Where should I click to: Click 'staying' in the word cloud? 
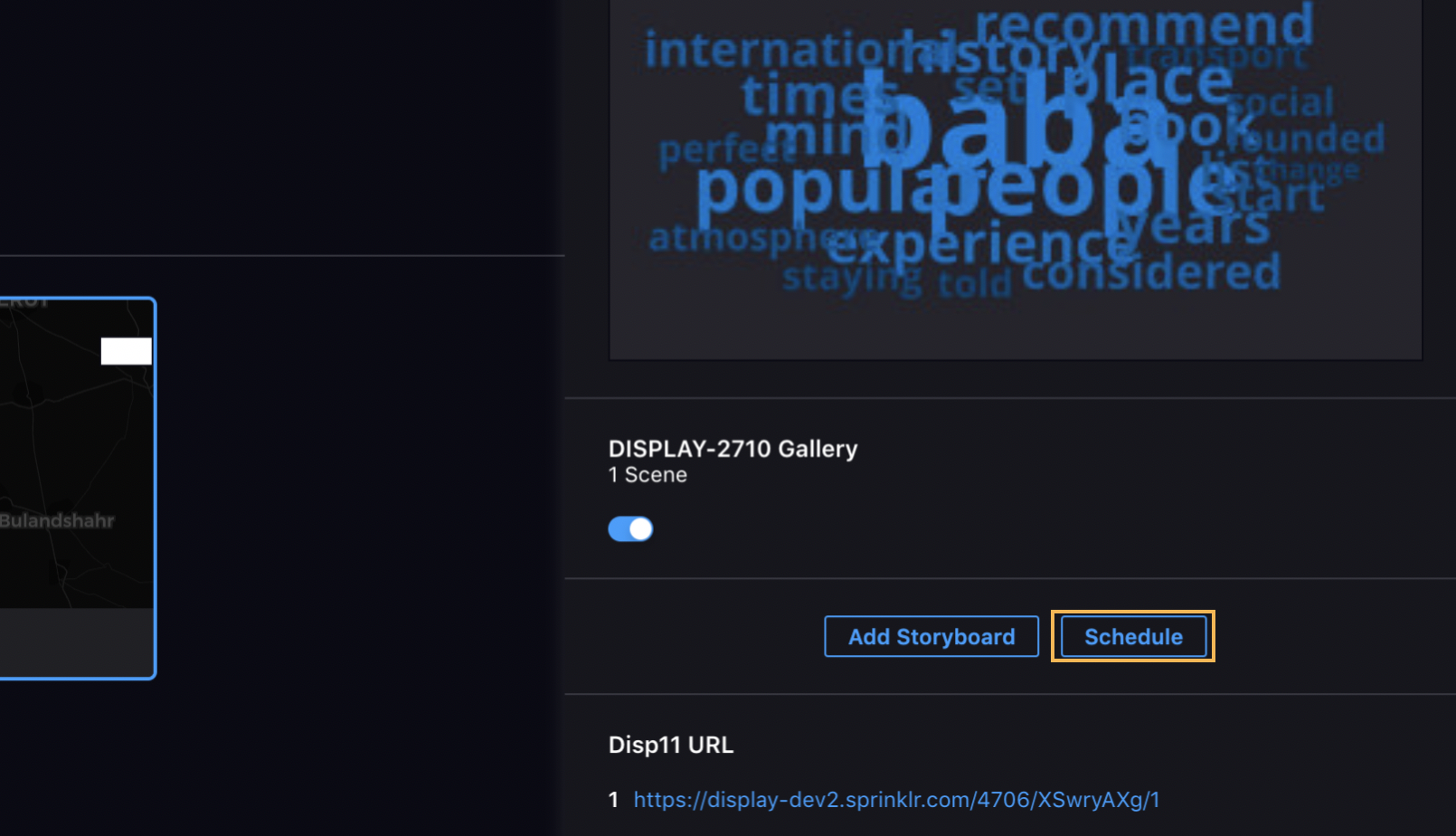850,278
